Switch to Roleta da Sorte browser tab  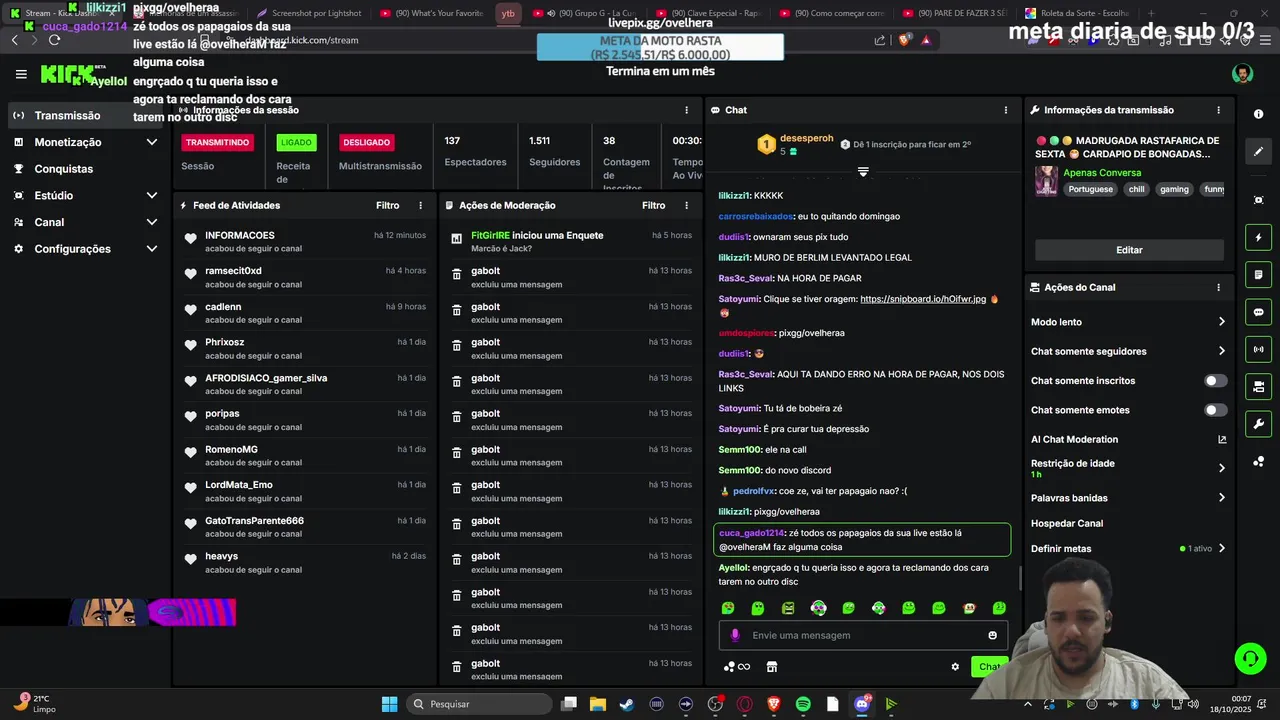click(1084, 13)
